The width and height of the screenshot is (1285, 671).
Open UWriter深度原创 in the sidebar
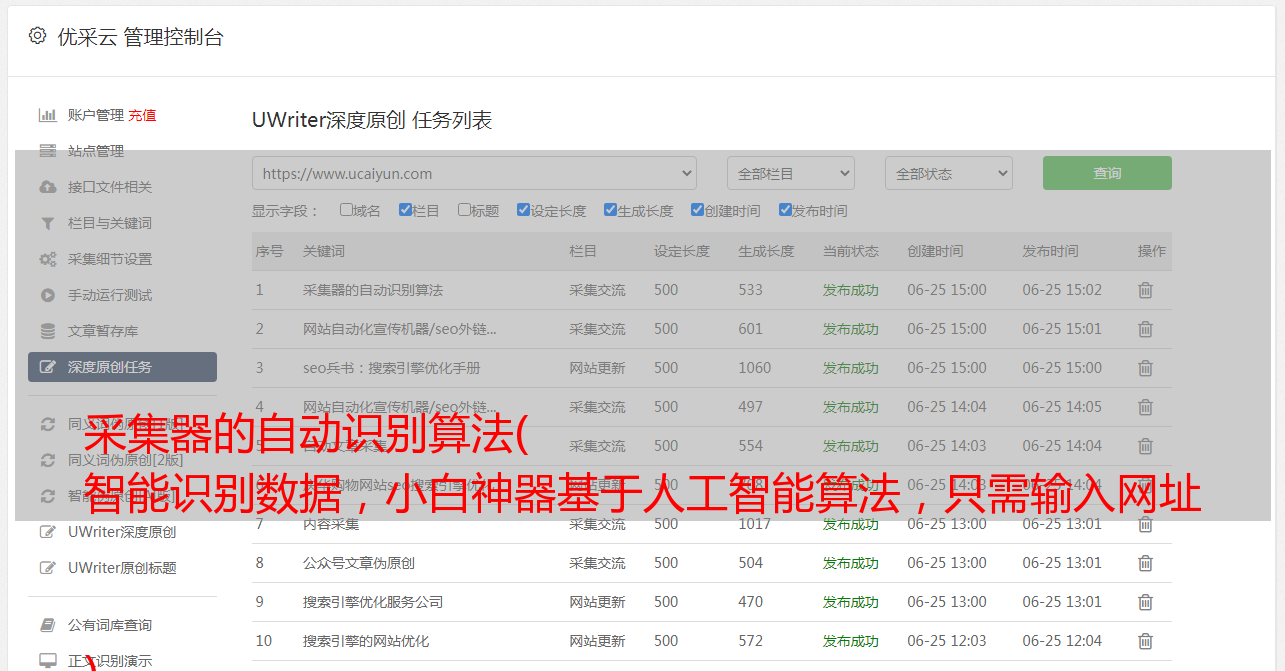[122, 532]
